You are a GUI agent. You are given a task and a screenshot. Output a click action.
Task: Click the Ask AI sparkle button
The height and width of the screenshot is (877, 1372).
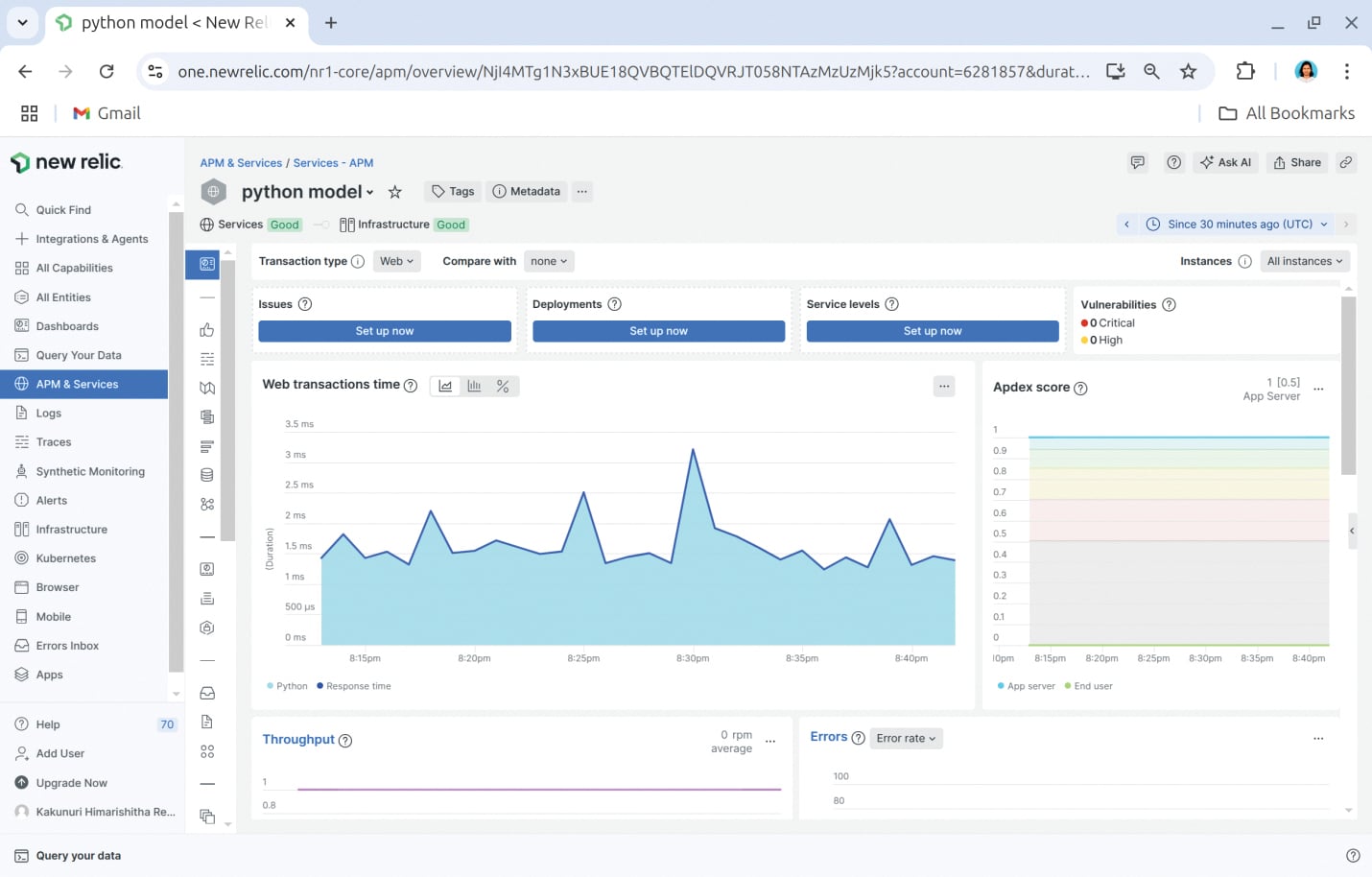1225,163
